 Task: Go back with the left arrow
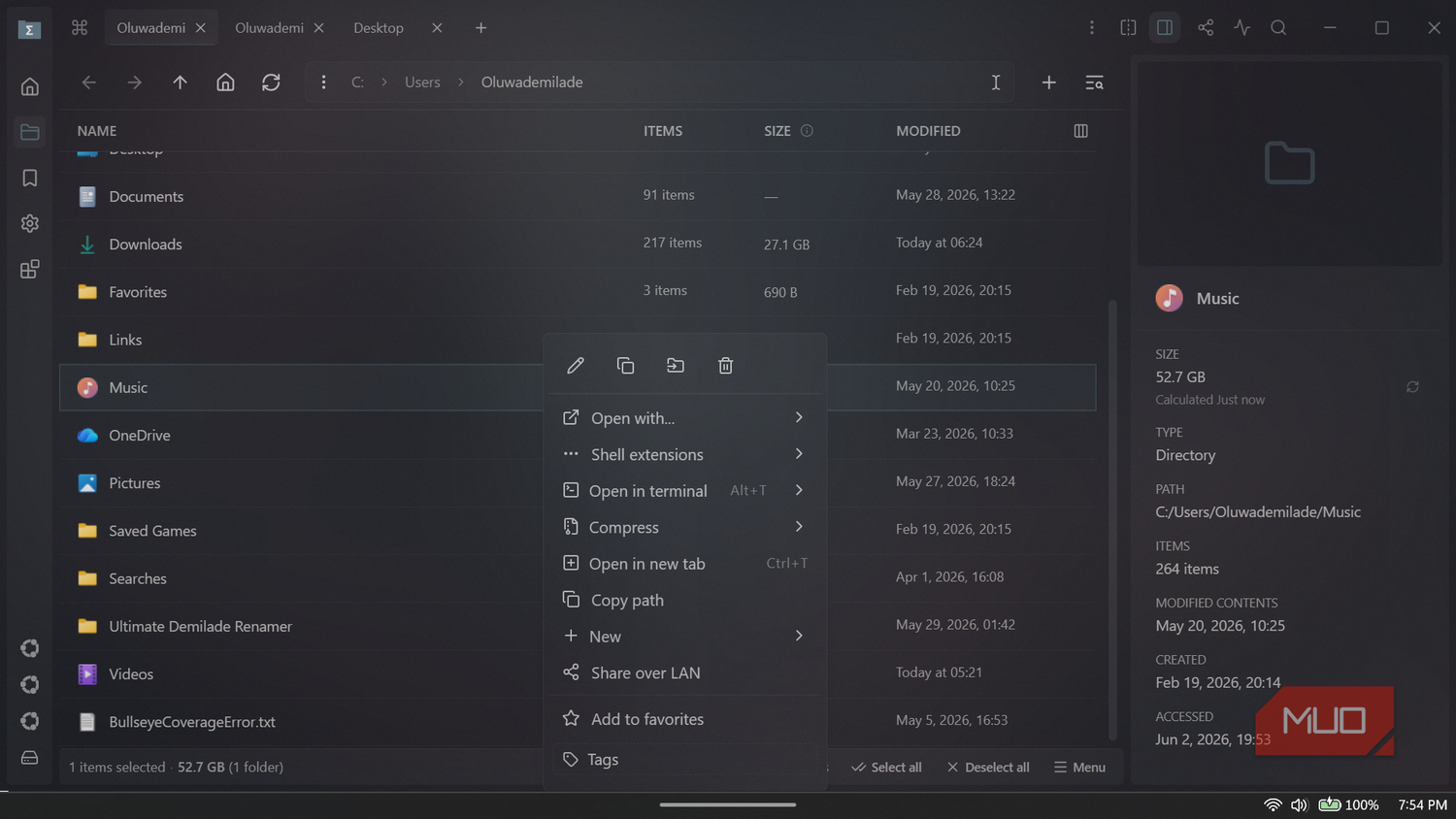click(89, 82)
